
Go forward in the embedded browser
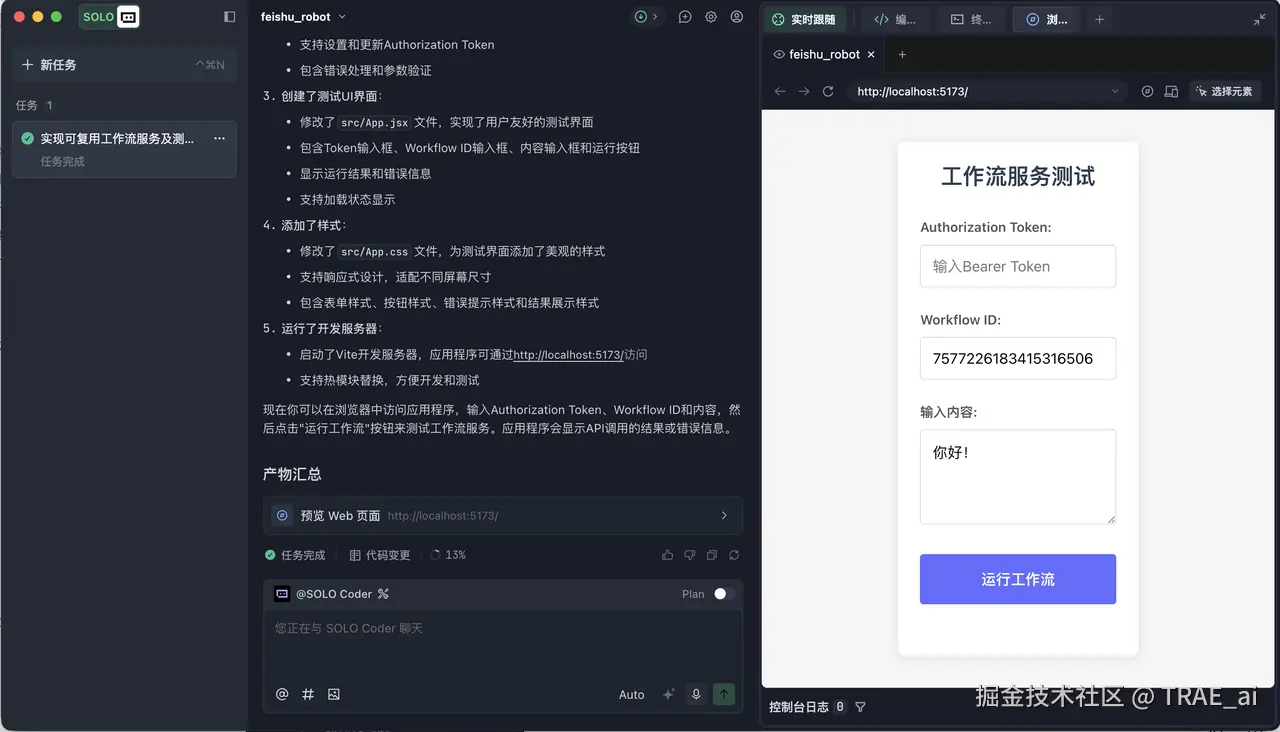(x=804, y=91)
